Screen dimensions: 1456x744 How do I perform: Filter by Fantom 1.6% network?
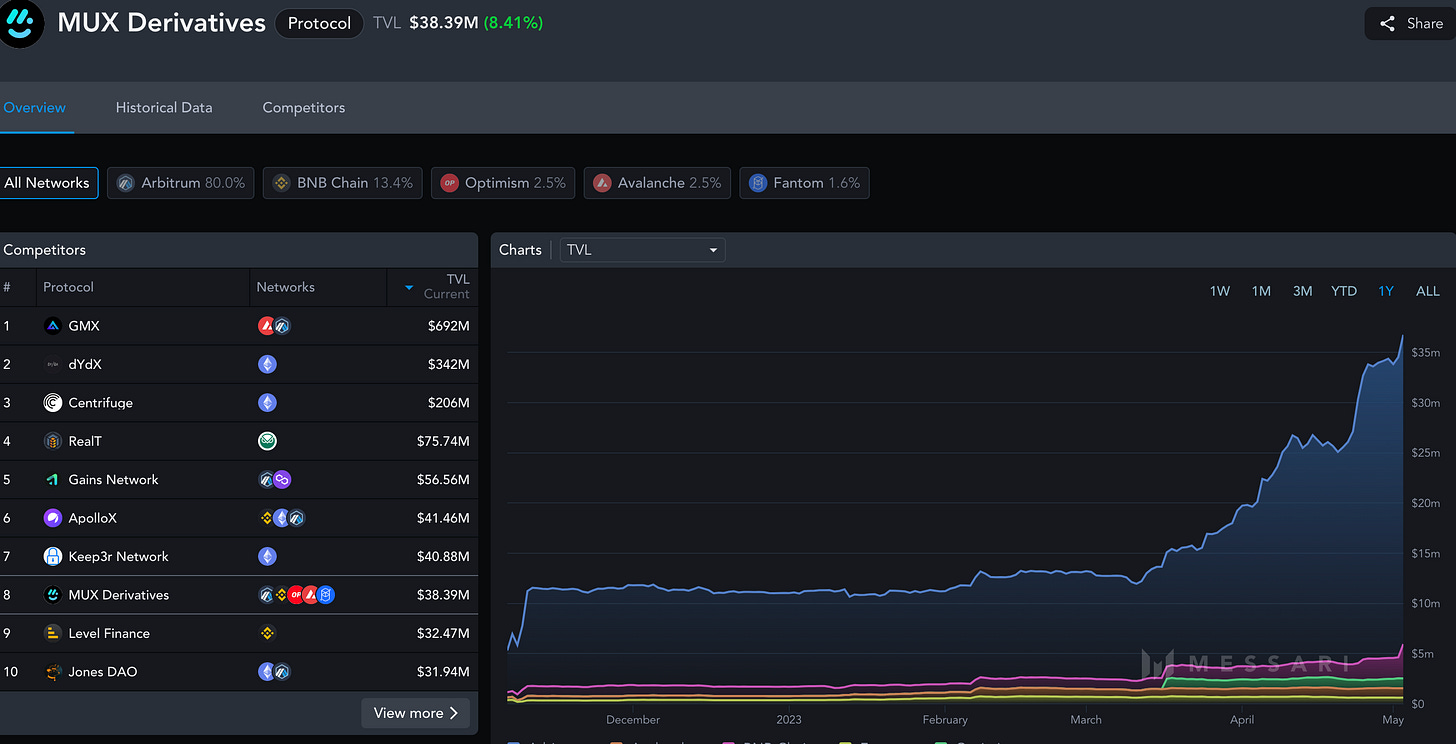click(804, 183)
